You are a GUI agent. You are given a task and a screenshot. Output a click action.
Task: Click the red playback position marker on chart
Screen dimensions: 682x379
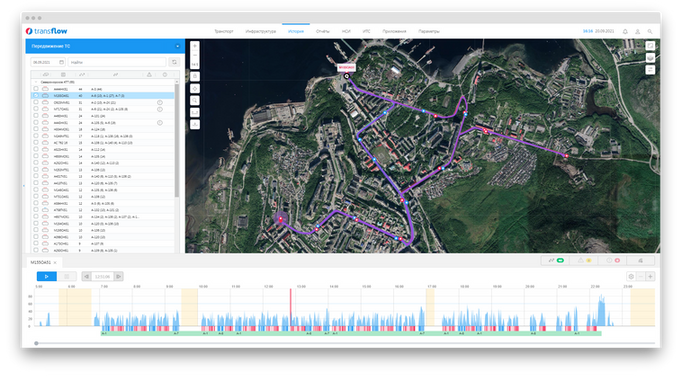click(x=291, y=307)
